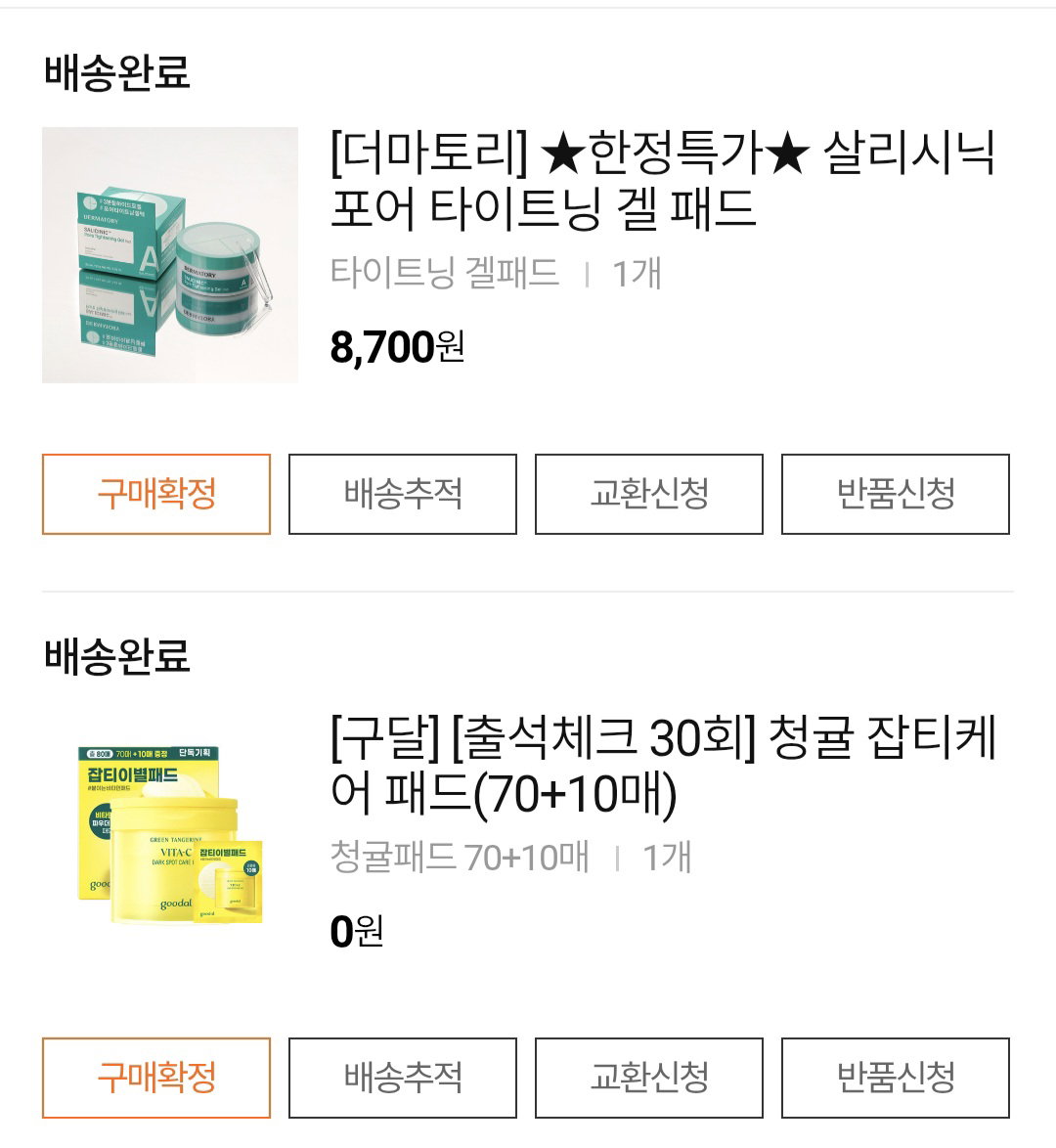1056x1148 pixels.
Task: Track delivery of Dermatory gel pad
Action: coord(403,494)
